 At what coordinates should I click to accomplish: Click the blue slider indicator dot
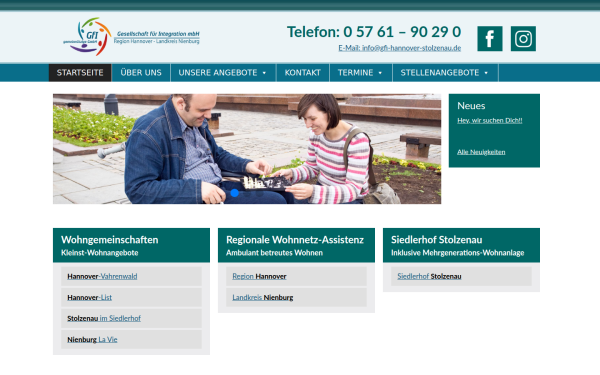[235, 194]
